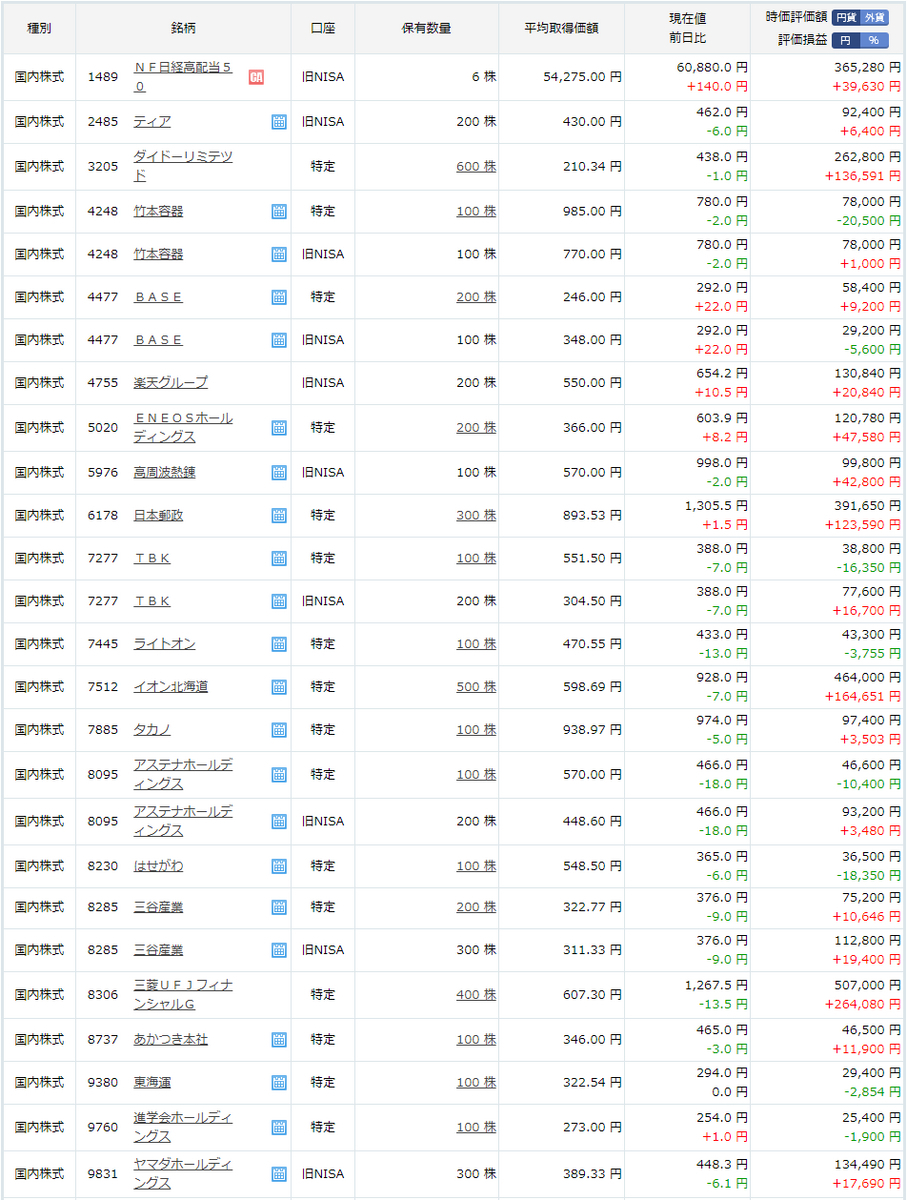Screen dimensions: 907x1200
Task: Open the ライトオン stock link
Action: coord(165,644)
